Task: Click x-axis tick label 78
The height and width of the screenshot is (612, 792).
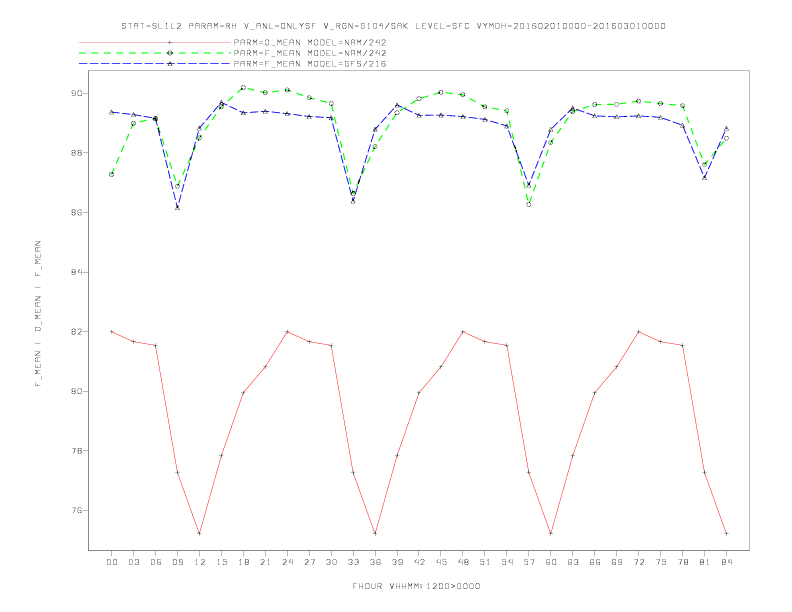Action: coord(683,562)
